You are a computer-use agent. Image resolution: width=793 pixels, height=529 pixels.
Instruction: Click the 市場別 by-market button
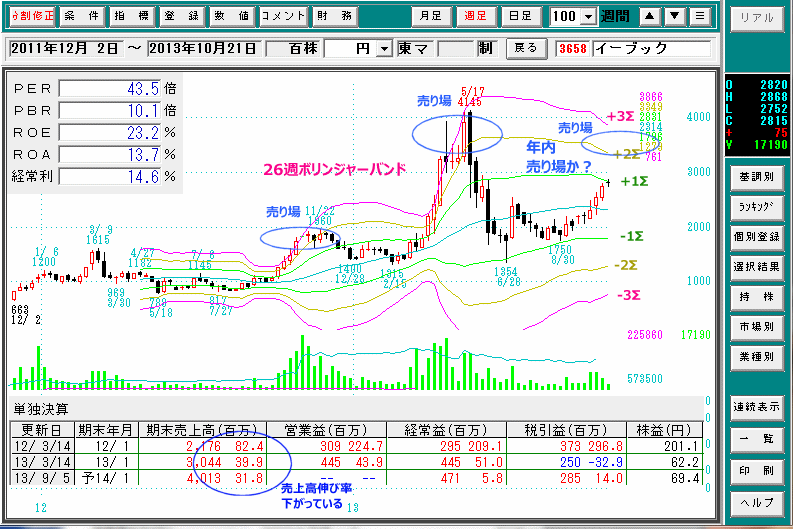coord(757,327)
